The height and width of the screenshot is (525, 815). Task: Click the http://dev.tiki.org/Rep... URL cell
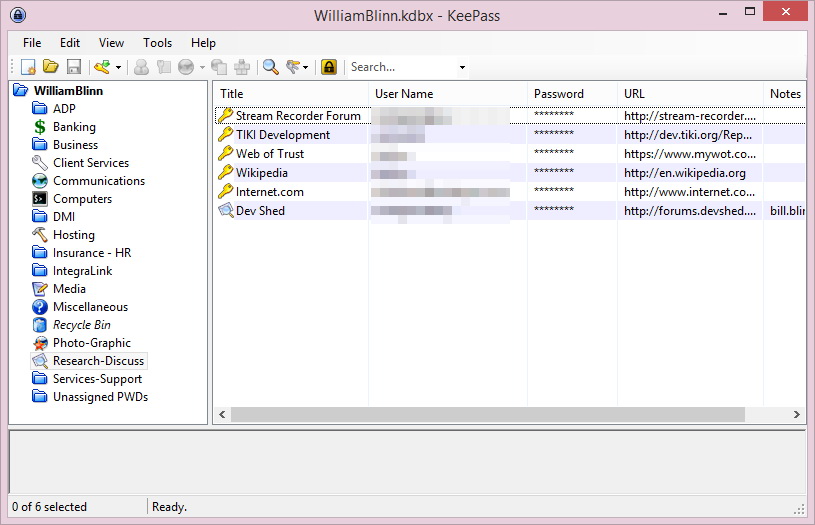tap(688, 135)
